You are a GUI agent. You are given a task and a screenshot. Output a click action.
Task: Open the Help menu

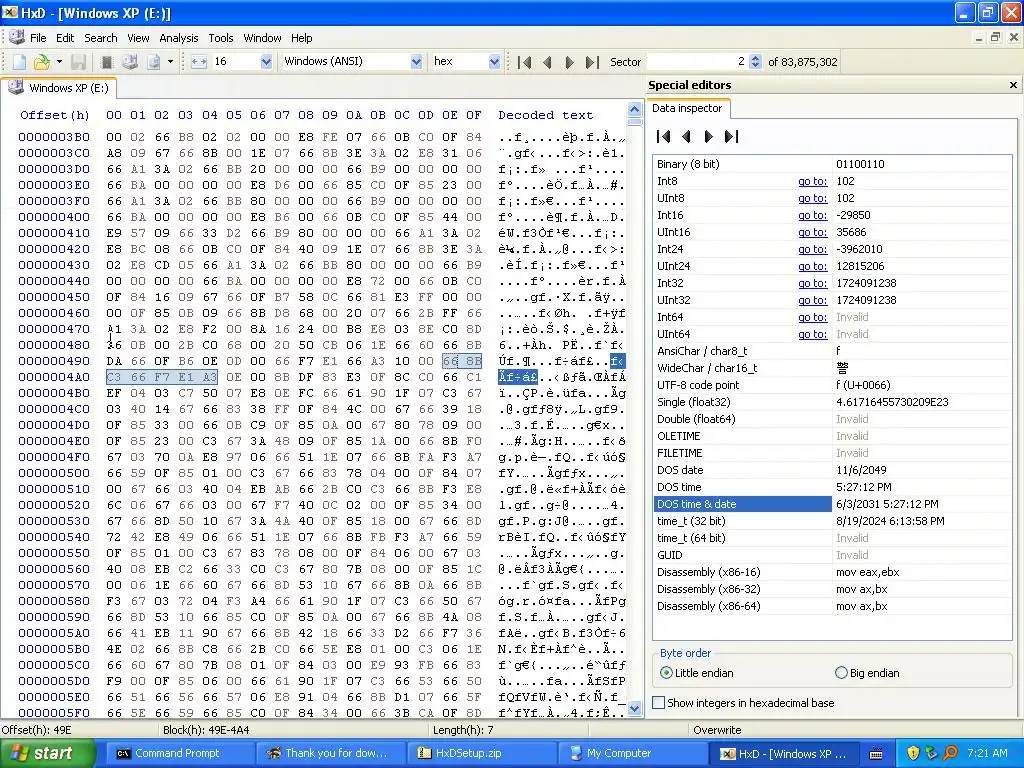click(301, 38)
